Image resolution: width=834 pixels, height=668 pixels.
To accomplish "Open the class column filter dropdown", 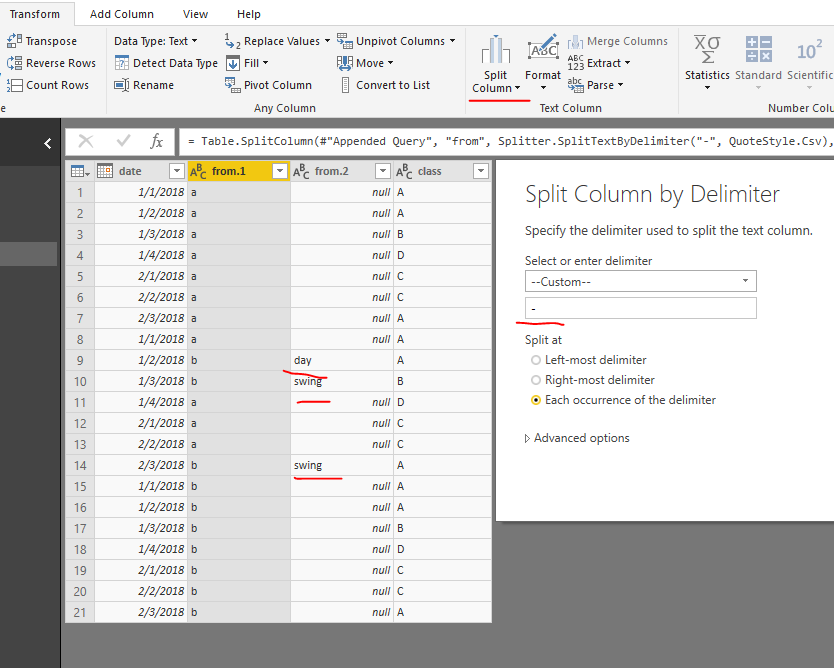I will [x=481, y=171].
